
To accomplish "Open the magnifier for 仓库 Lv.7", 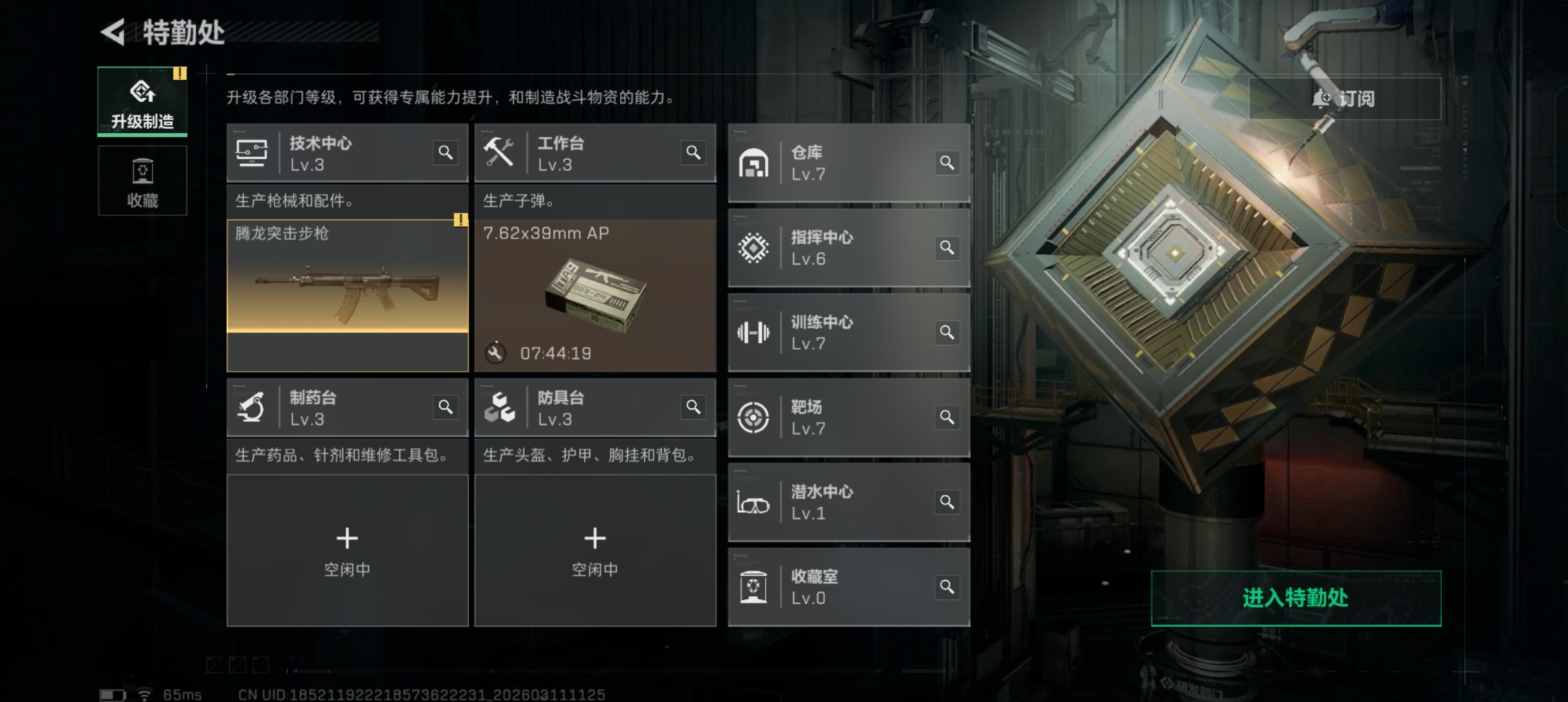I will point(947,162).
